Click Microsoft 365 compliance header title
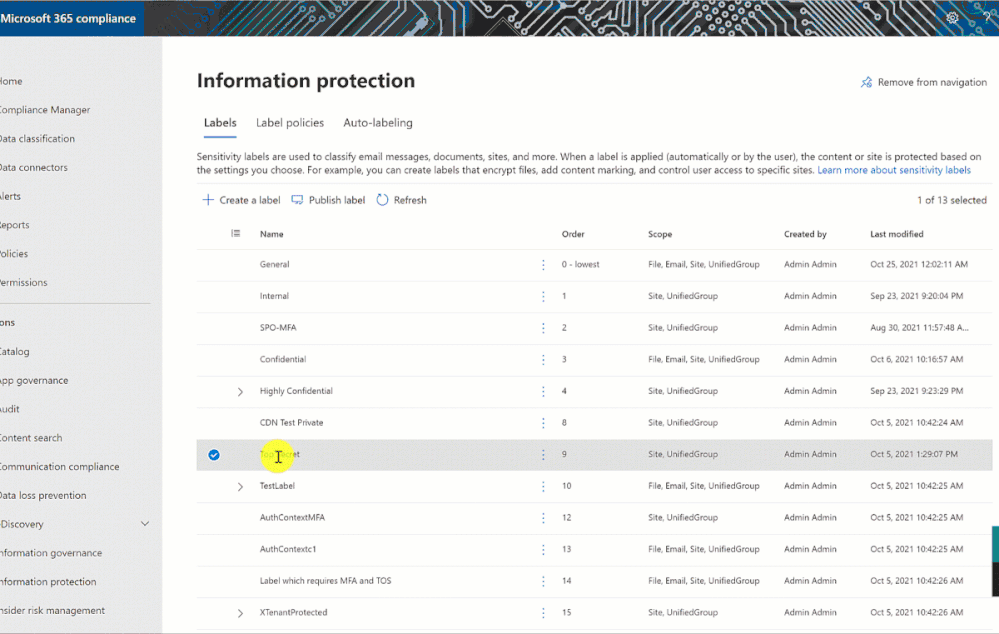The height and width of the screenshot is (634, 999). (68, 18)
